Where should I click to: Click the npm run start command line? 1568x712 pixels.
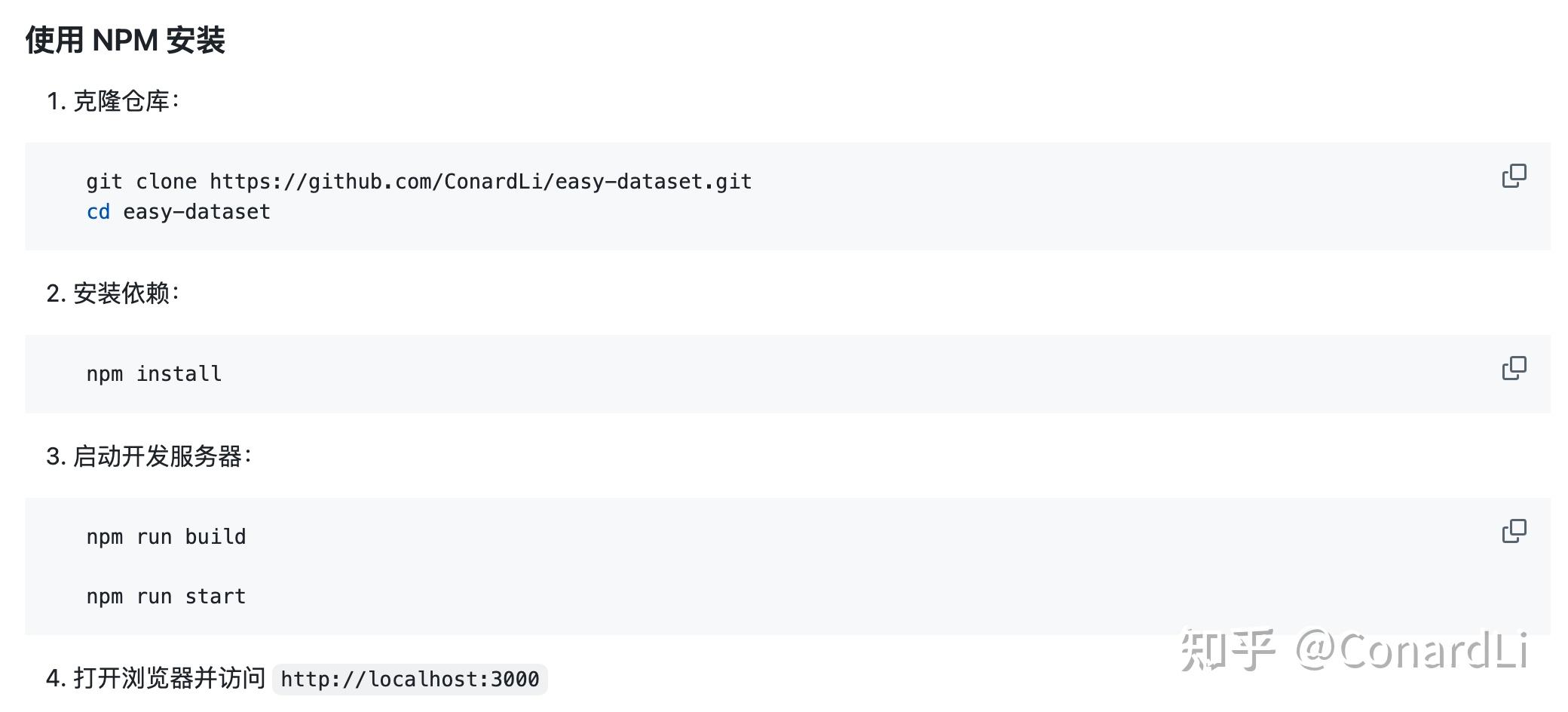tap(166, 597)
